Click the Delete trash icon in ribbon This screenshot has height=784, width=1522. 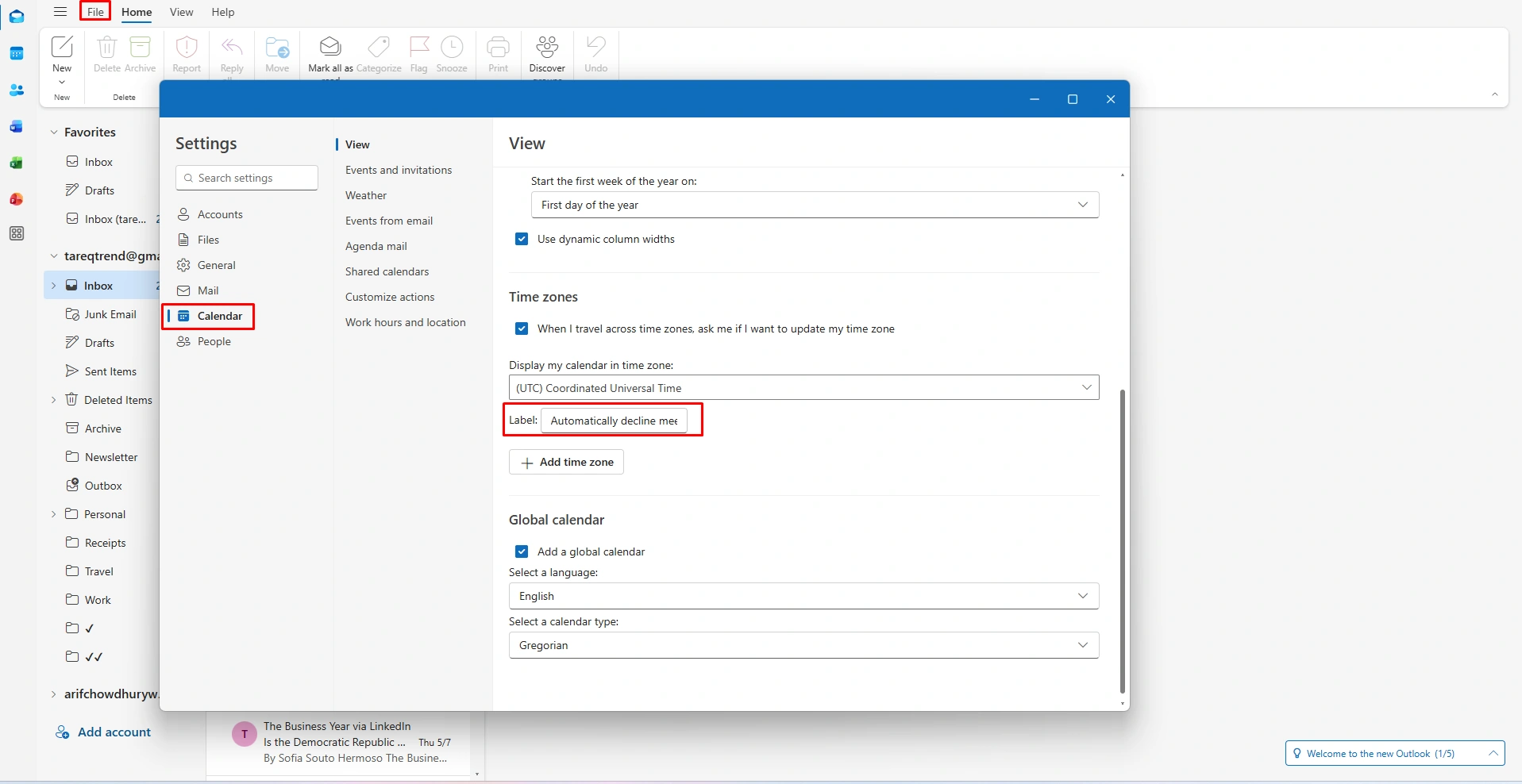(107, 47)
